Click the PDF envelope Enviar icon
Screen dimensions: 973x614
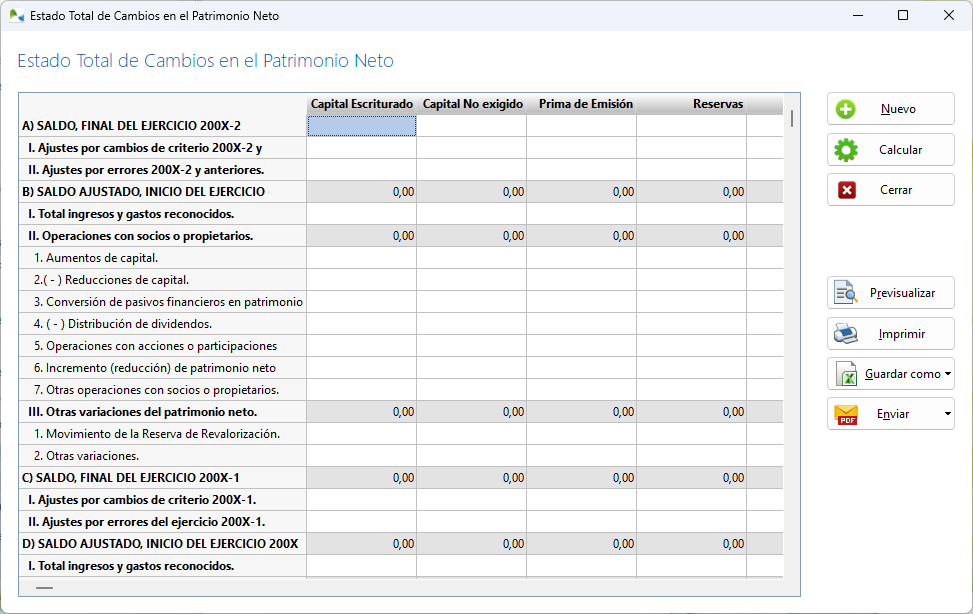(846, 414)
